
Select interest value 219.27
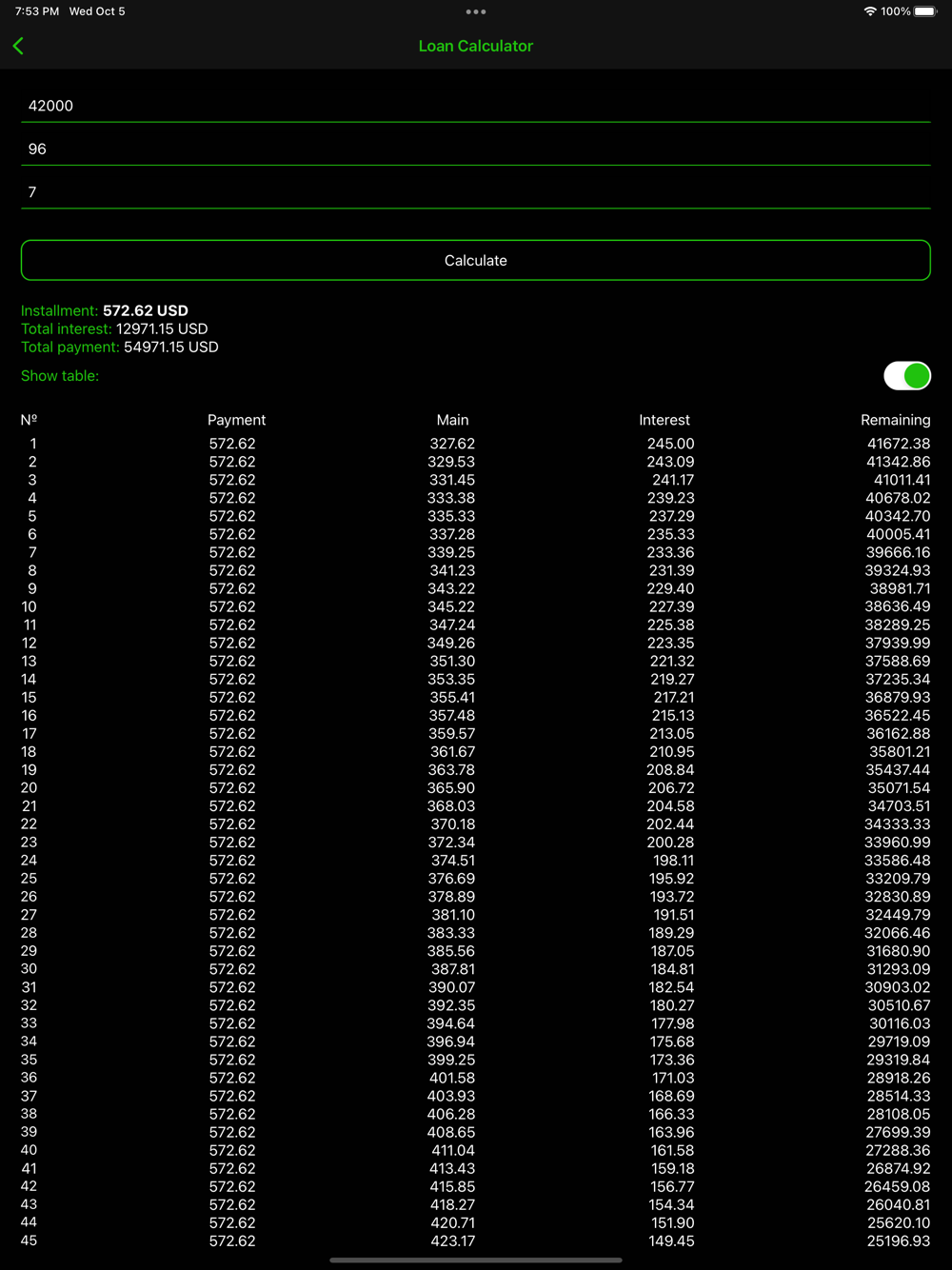(672, 679)
